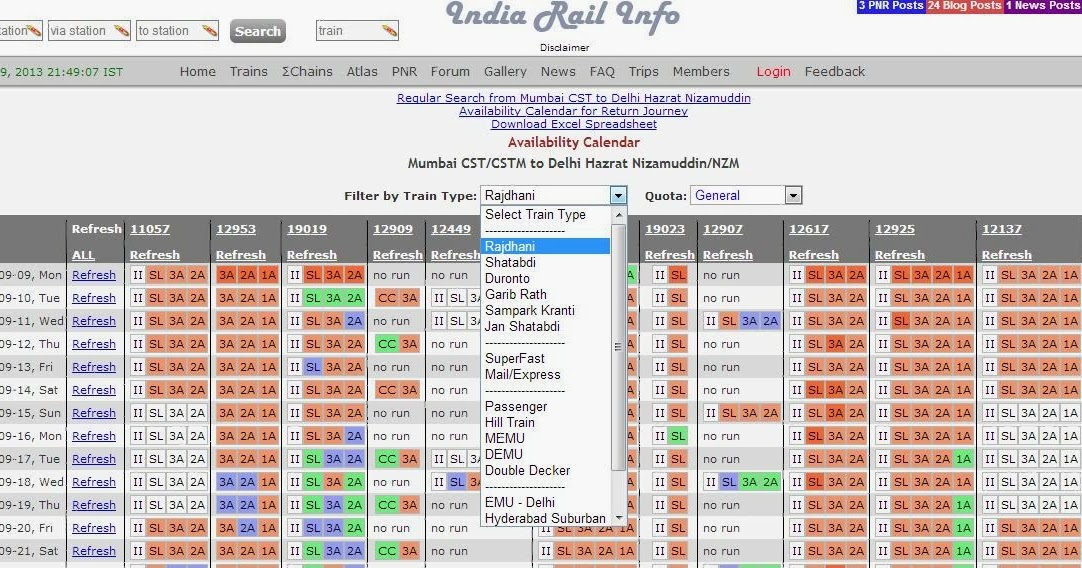Open the Atlas menu item

362,71
